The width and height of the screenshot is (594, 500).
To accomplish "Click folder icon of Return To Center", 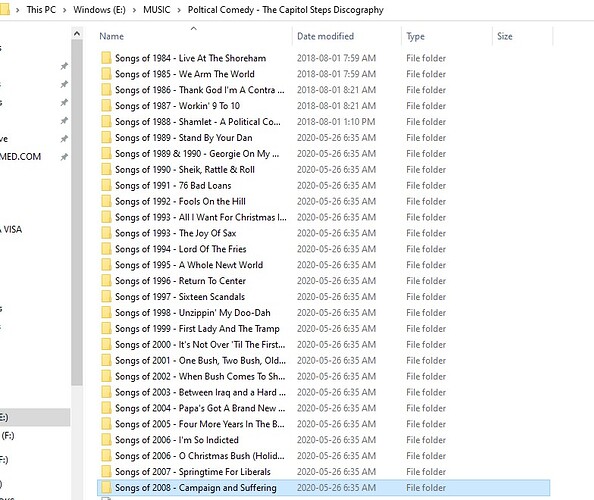I will pos(106,281).
